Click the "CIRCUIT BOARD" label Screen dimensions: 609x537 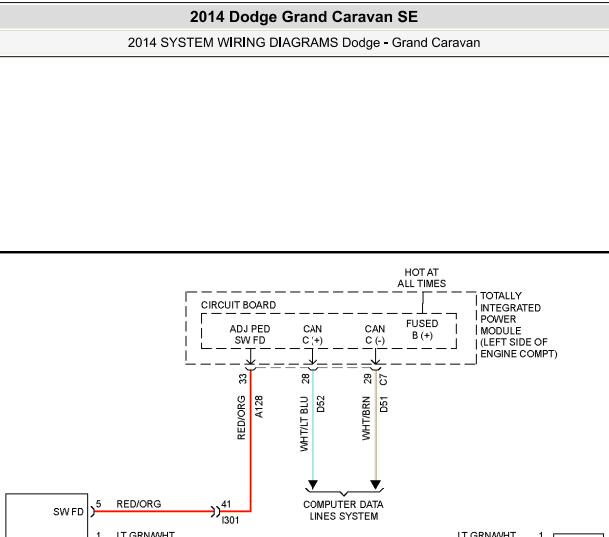tap(238, 305)
